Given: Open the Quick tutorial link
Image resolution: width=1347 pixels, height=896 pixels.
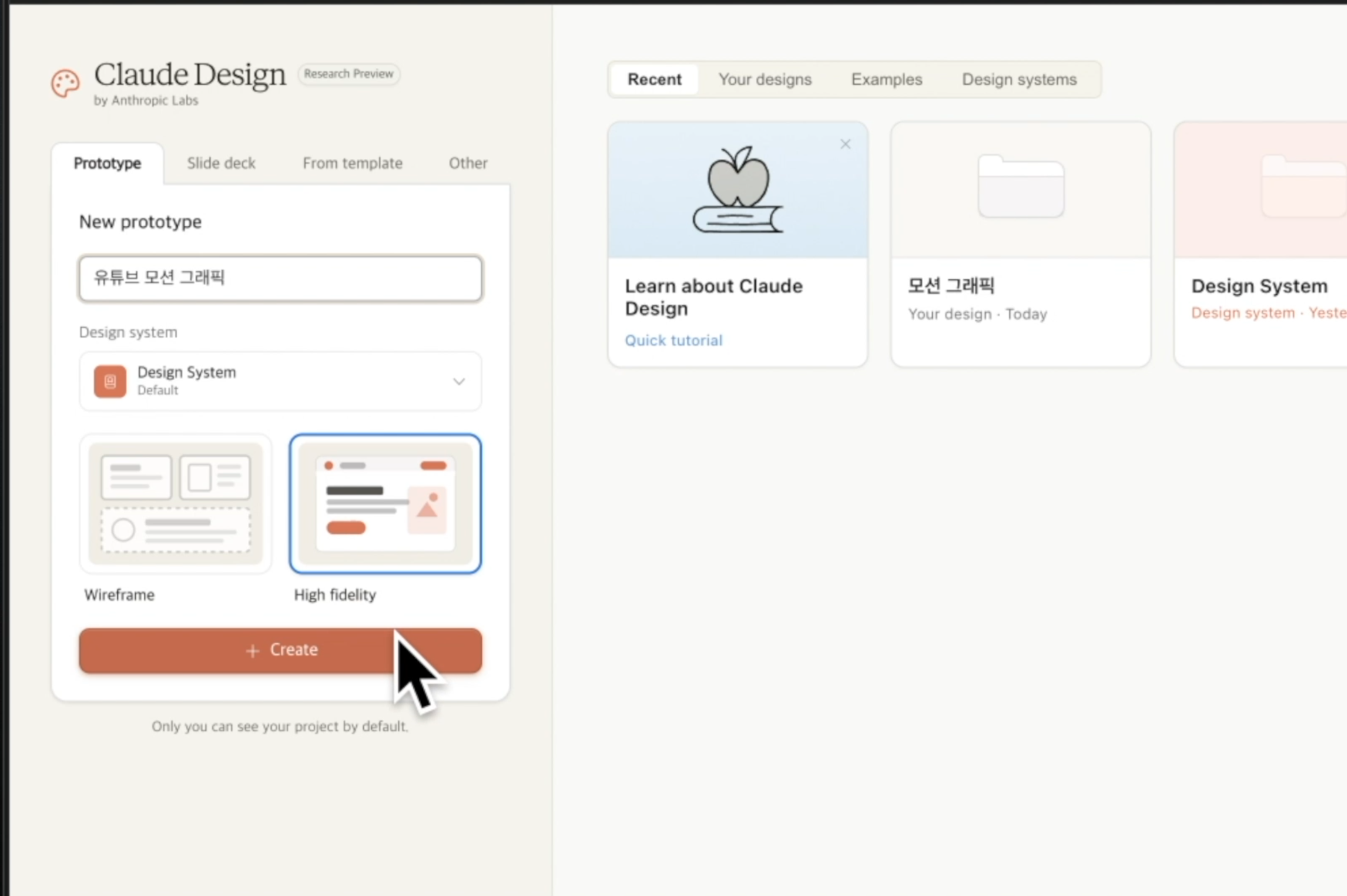Looking at the screenshot, I should pos(673,341).
